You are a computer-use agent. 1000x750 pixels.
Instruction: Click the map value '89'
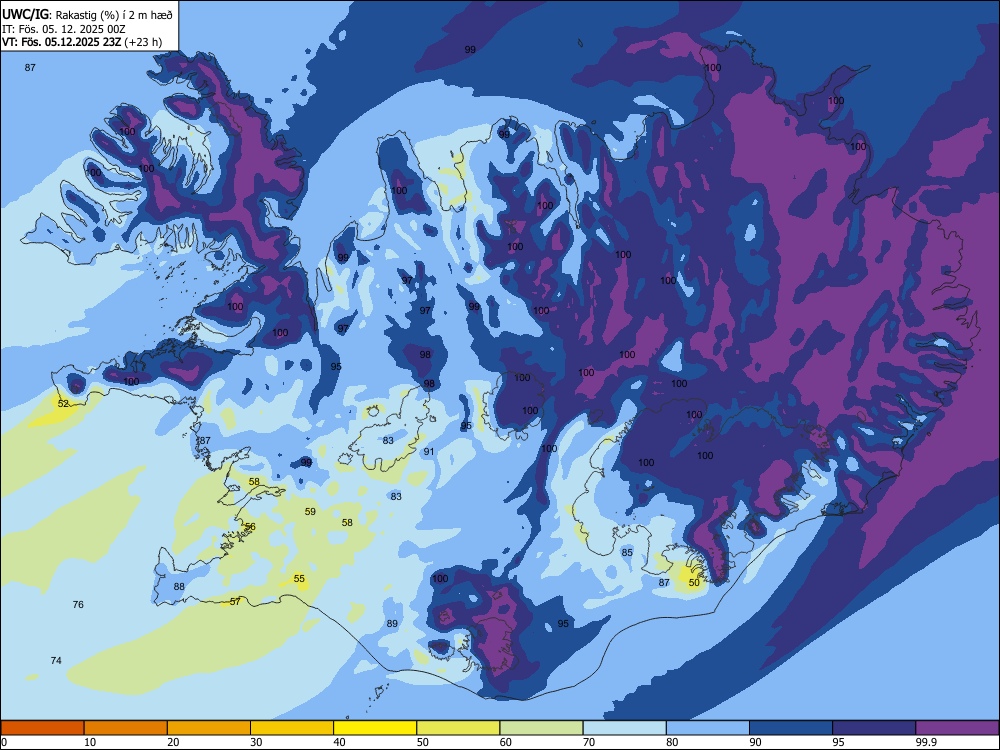coord(392,624)
